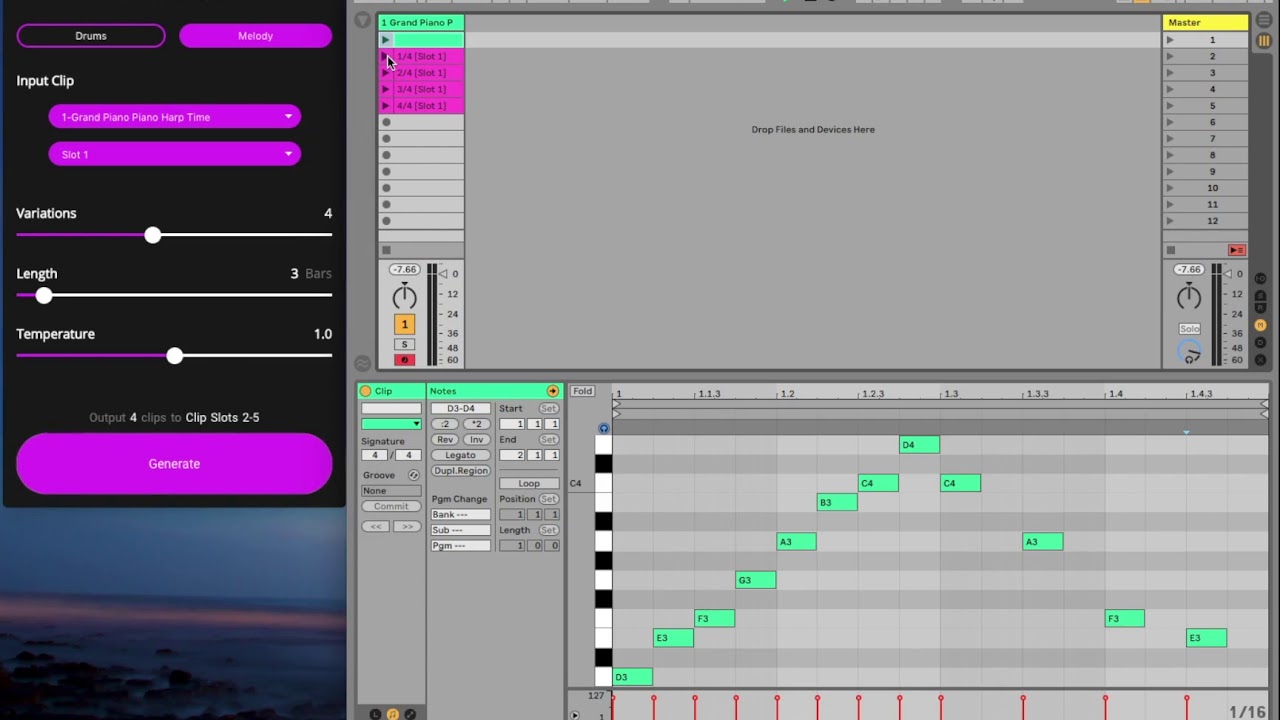1280x720 pixels.
Task: Open the Input Clip track dropdown
Action: 174,117
